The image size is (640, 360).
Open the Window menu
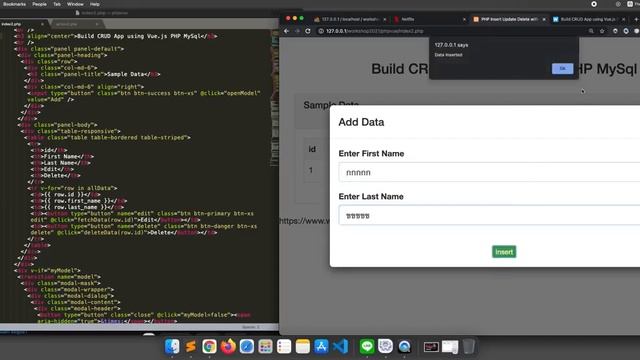tap(75, 4)
